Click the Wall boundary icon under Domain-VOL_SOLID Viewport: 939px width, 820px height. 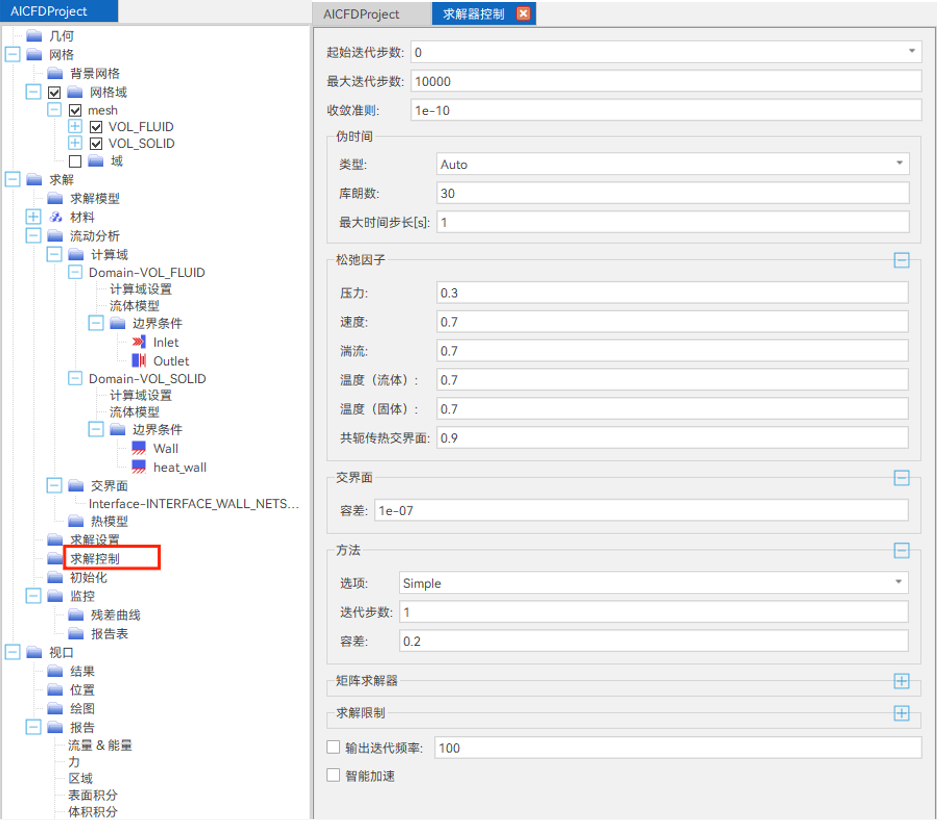pos(139,448)
